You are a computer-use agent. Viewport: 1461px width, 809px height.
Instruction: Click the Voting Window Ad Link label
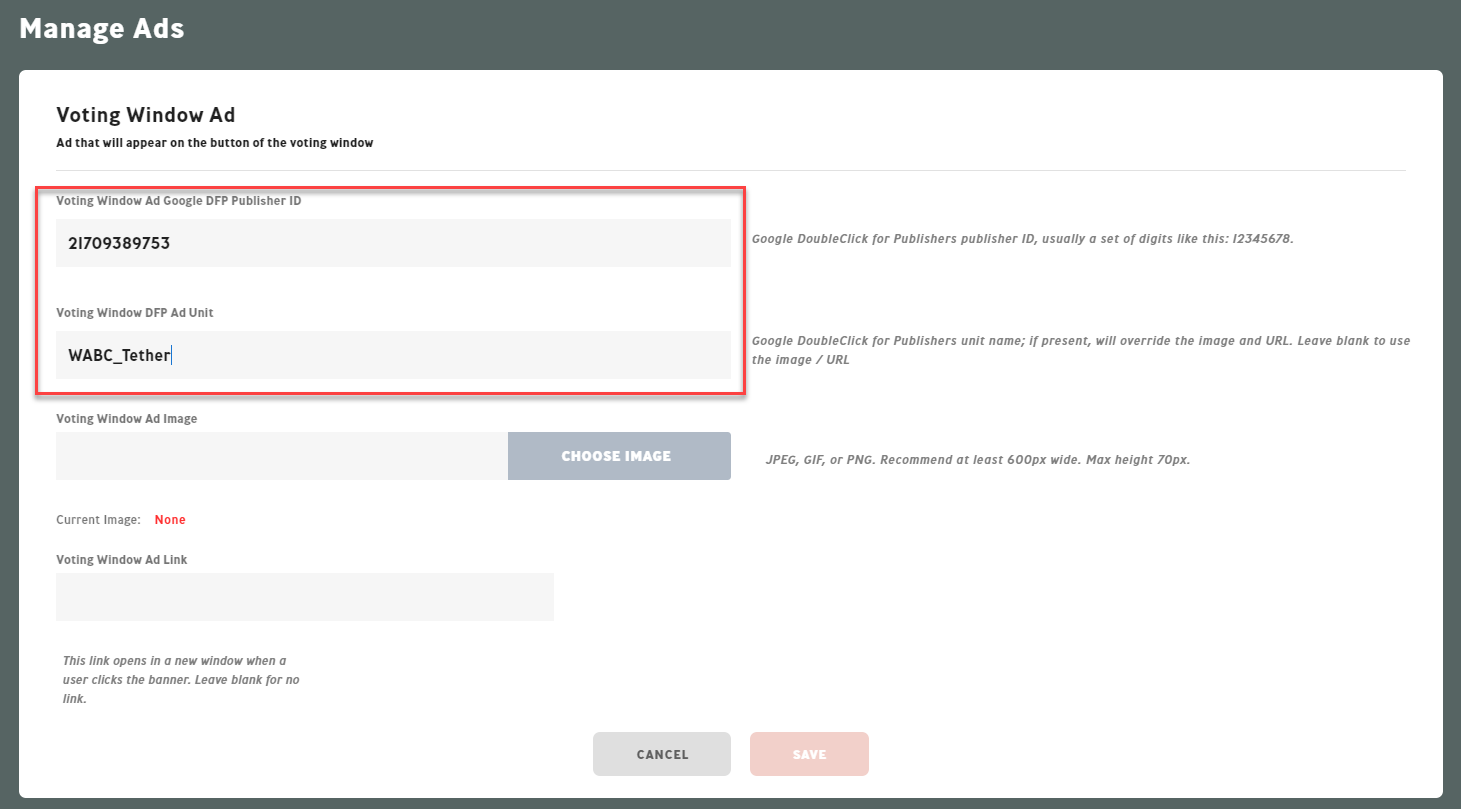click(121, 559)
